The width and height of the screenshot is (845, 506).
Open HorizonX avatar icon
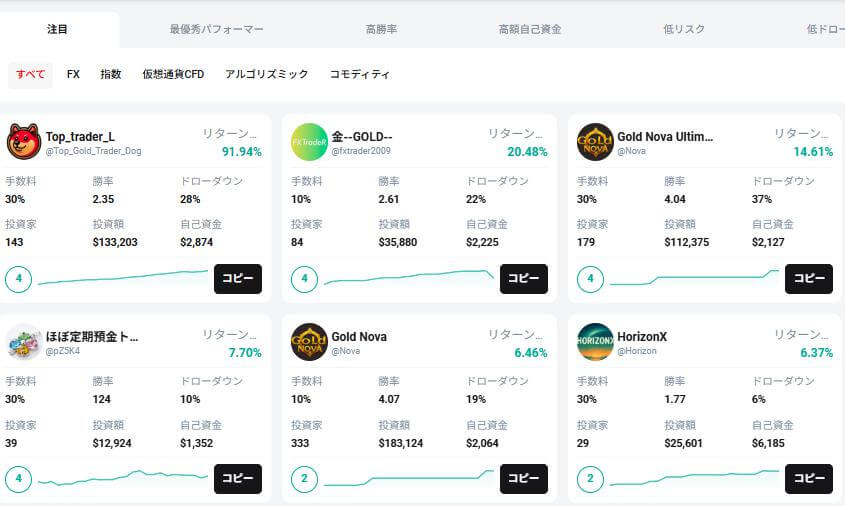tap(595, 342)
